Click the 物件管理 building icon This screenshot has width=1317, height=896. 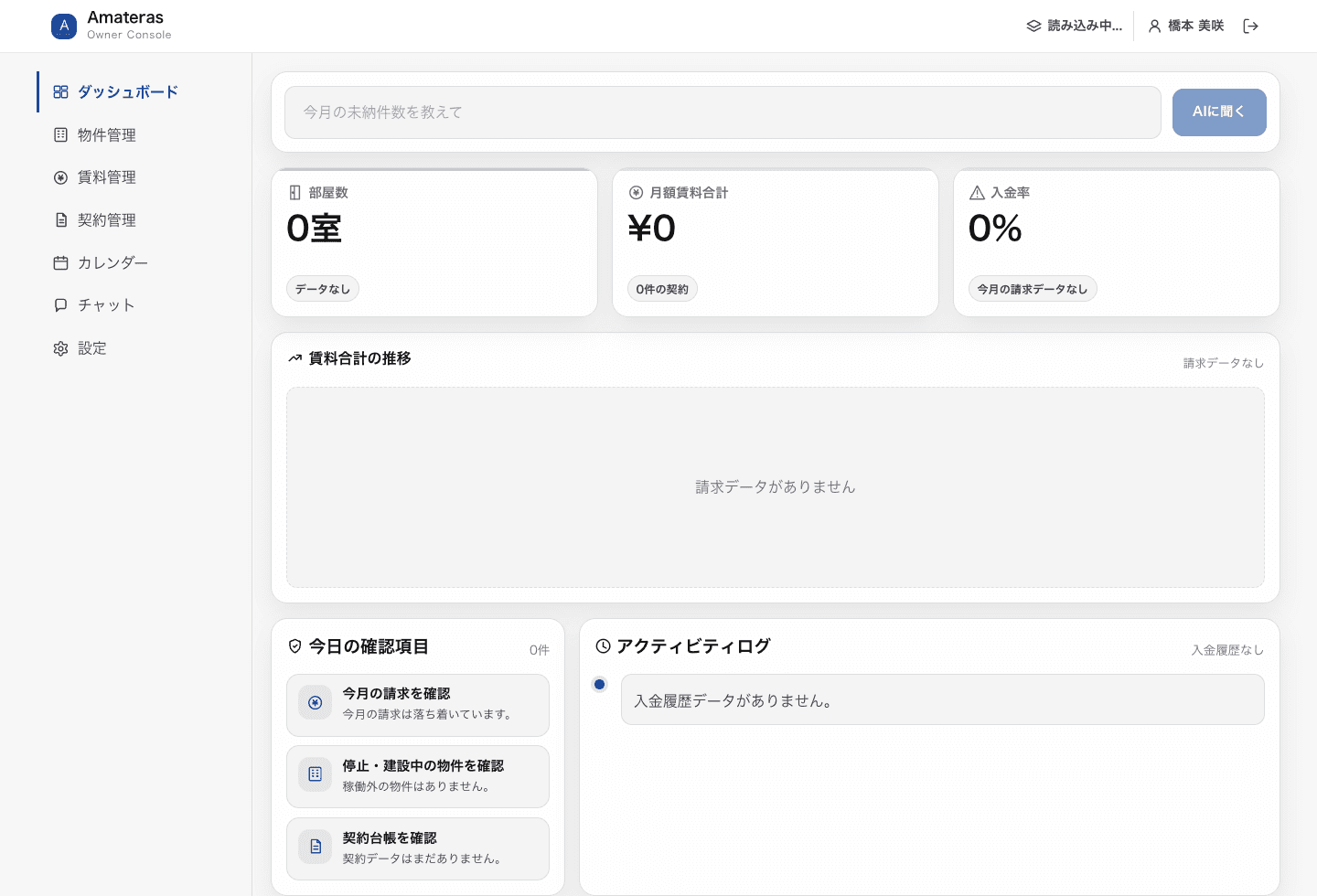point(60,135)
